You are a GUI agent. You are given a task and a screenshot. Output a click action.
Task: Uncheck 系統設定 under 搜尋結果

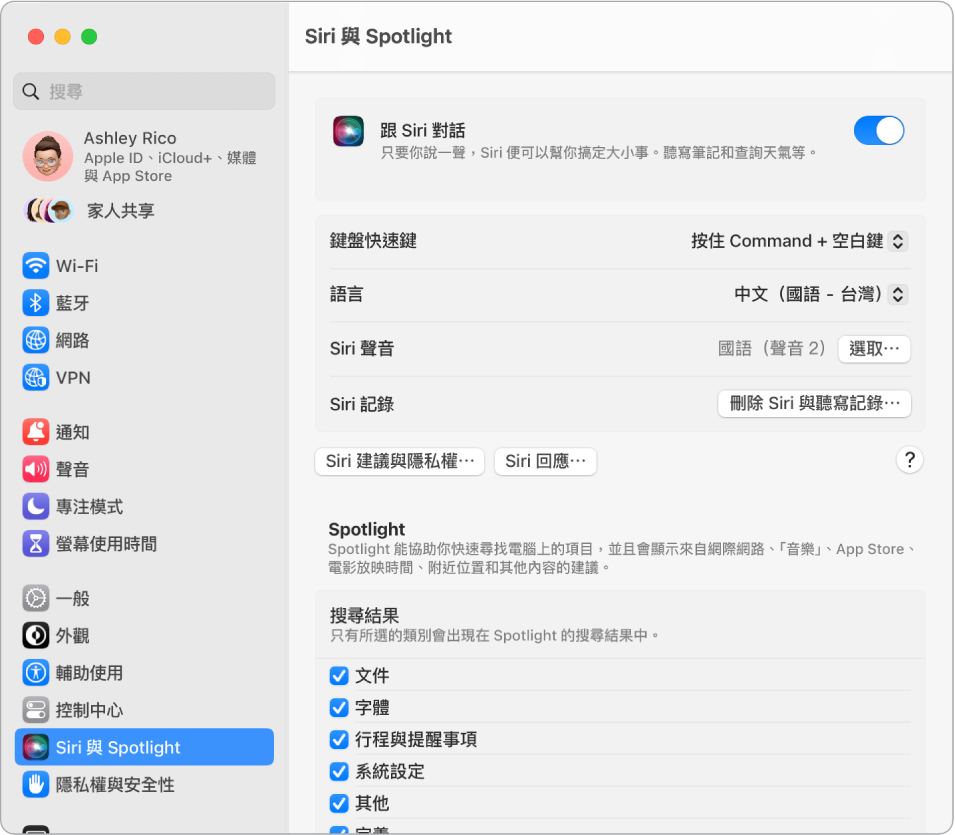click(340, 771)
